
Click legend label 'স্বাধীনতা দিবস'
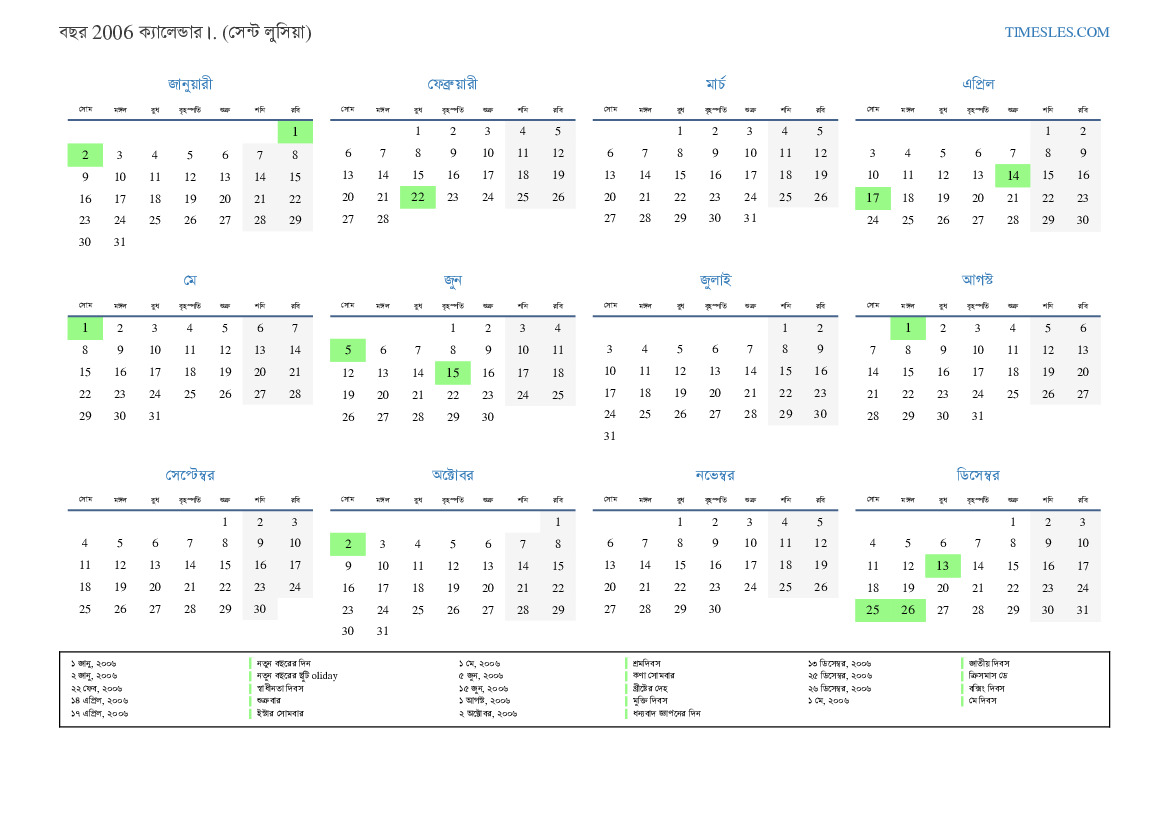(x=280, y=688)
